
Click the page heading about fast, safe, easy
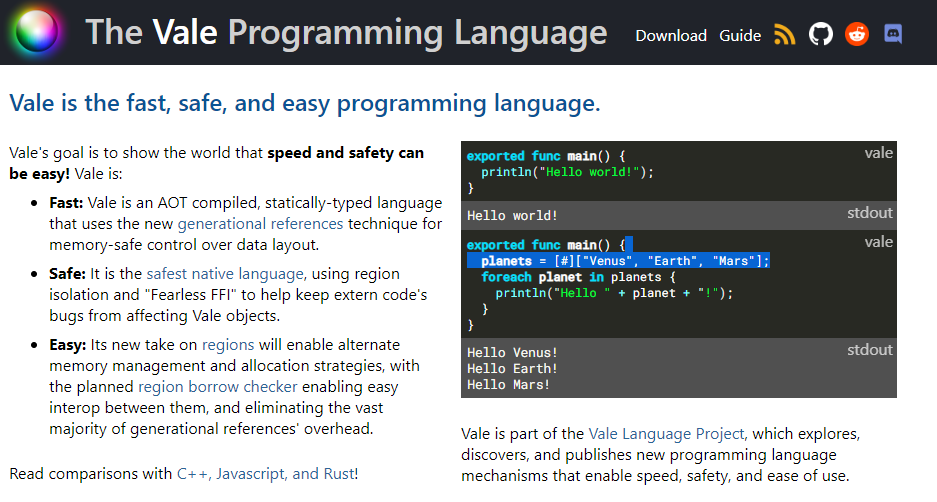click(x=305, y=103)
